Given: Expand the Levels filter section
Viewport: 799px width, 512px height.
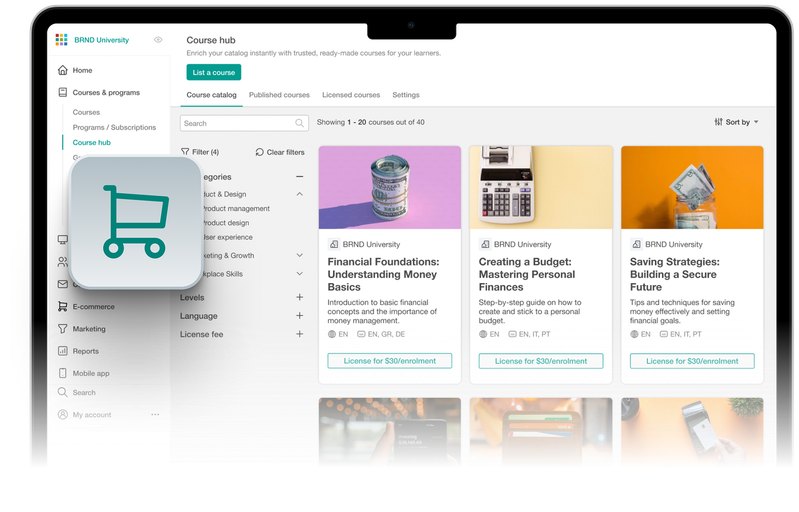Looking at the screenshot, I should point(300,298).
